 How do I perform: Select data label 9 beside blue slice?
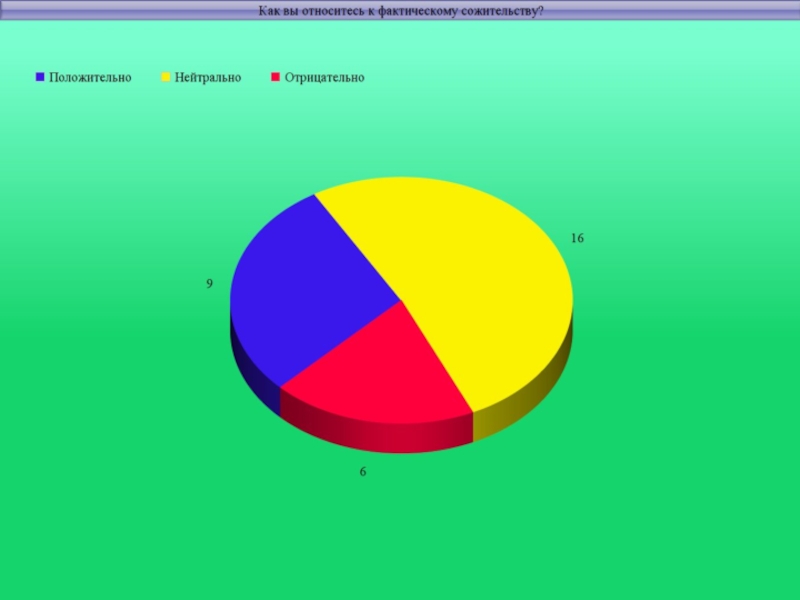[209, 284]
